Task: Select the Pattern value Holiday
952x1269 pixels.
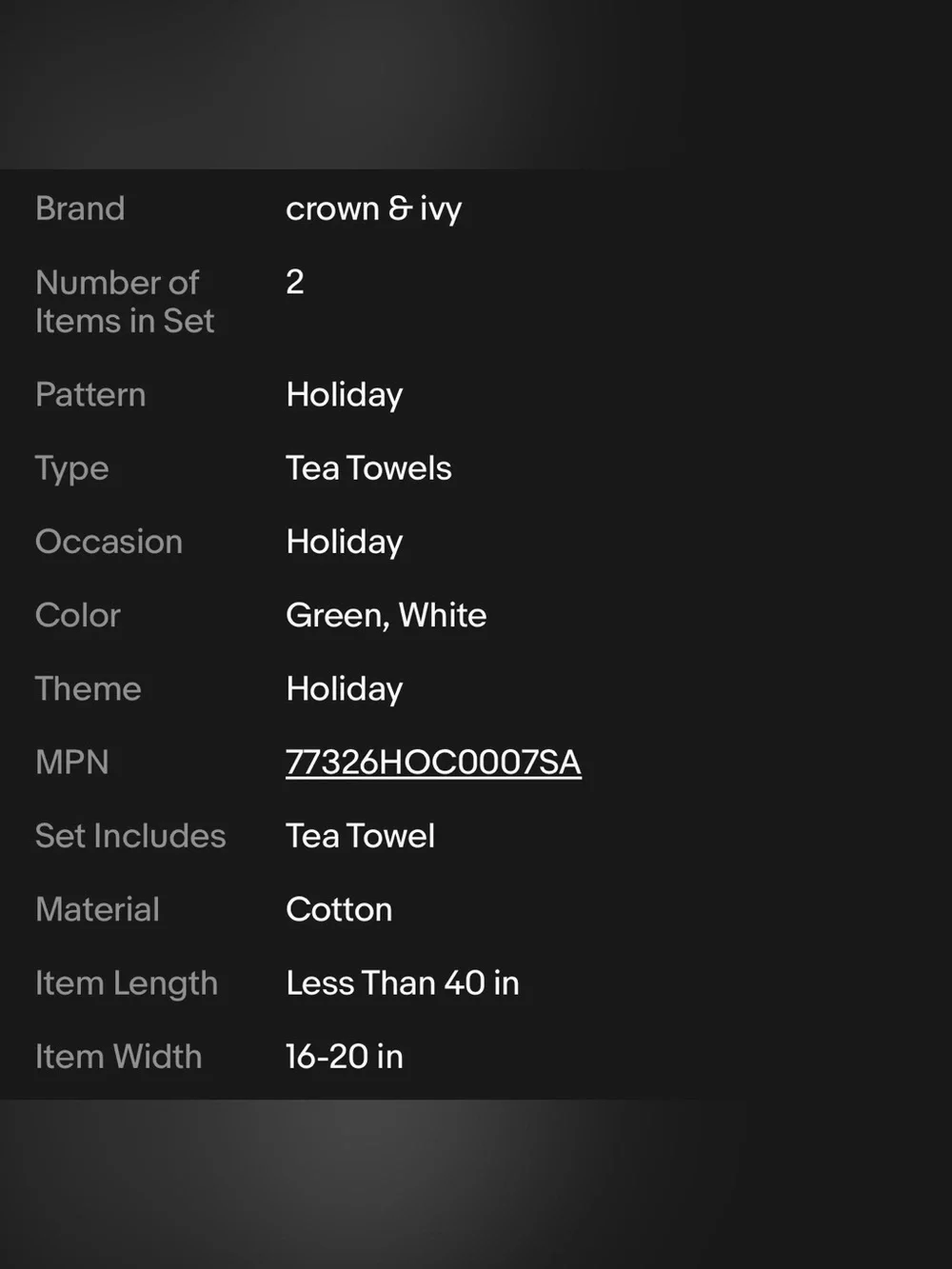Action: click(345, 395)
